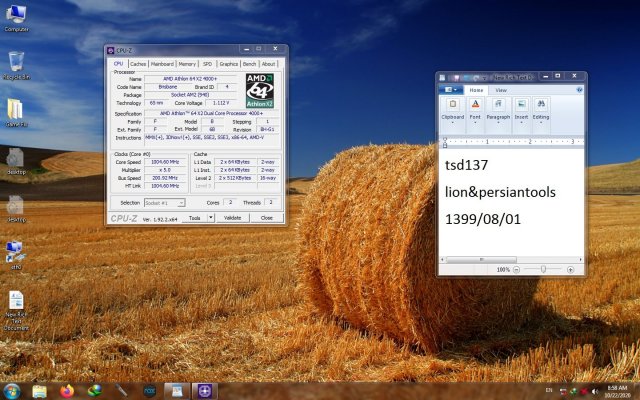Click the CPU-Z taskbar icon
The image size is (640, 400).
(205, 390)
